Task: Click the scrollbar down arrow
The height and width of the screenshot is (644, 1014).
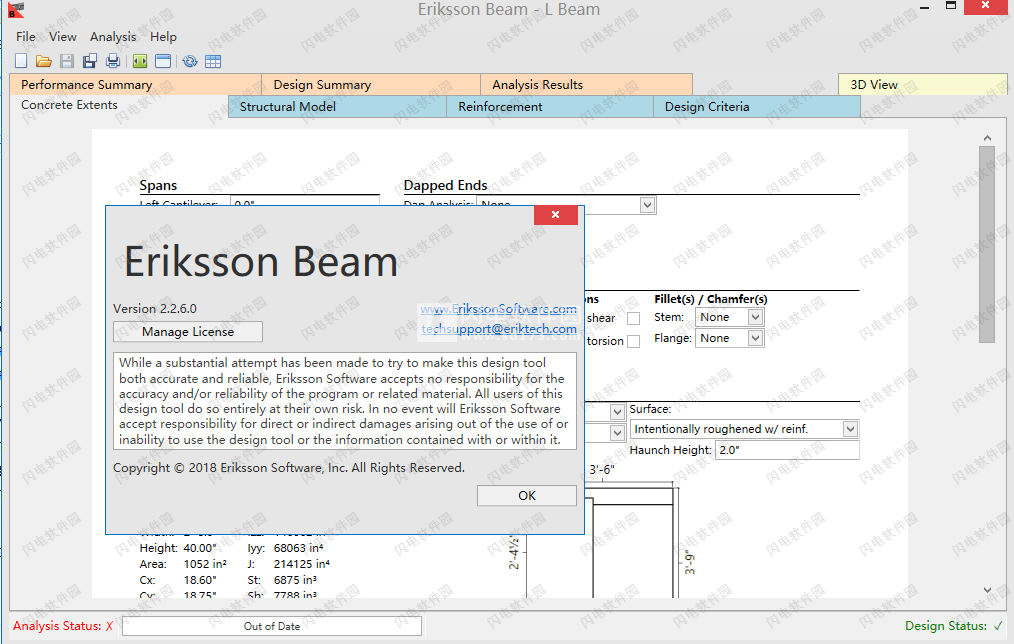Action: pyautogui.click(x=987, y=590)
